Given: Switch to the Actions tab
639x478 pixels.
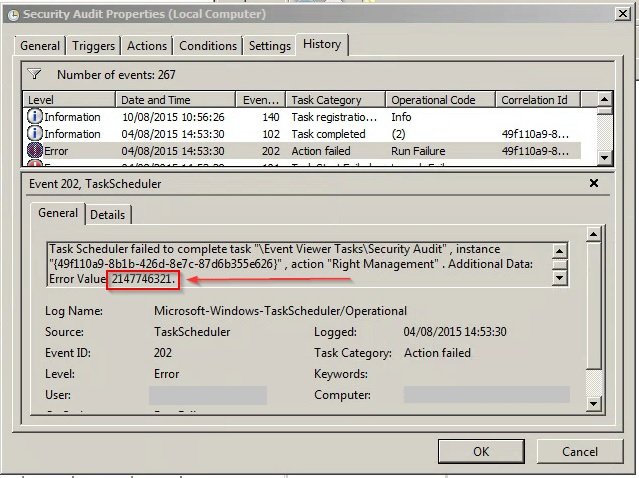Looking at the screenshot, I should [147, 46].
